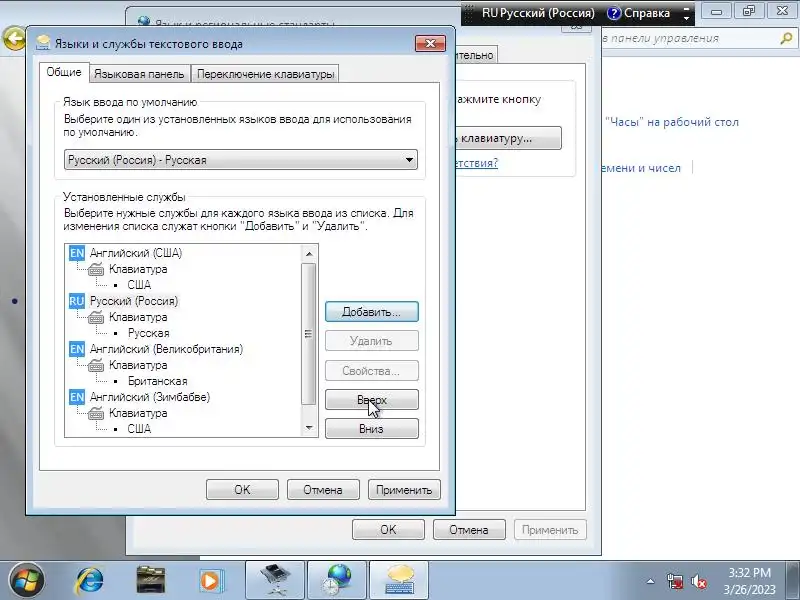
Task: Click keyboard icon under Английский (Великобритания)
Action: pyautogui.click(x=96, y=365)
